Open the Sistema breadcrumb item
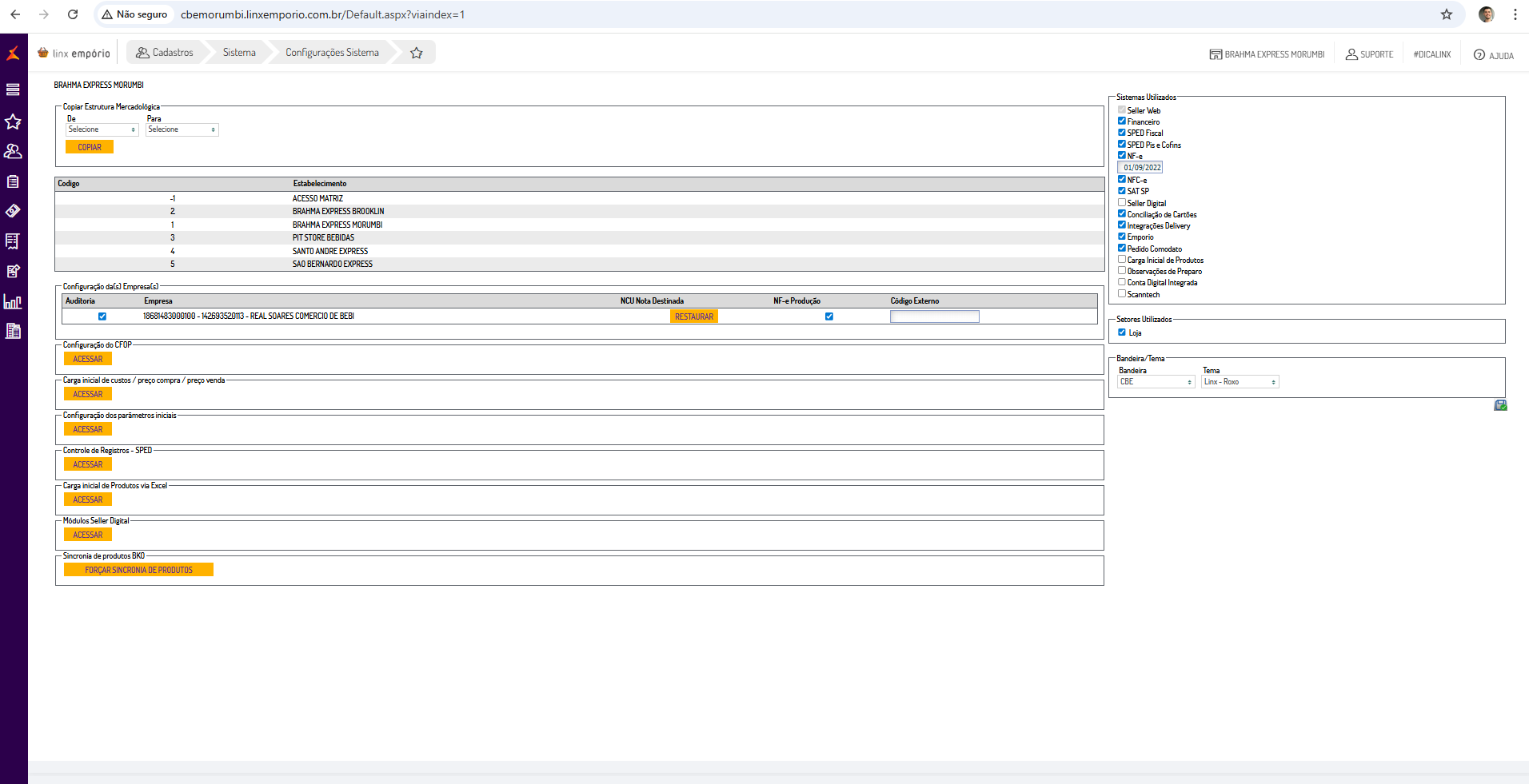 239,53
